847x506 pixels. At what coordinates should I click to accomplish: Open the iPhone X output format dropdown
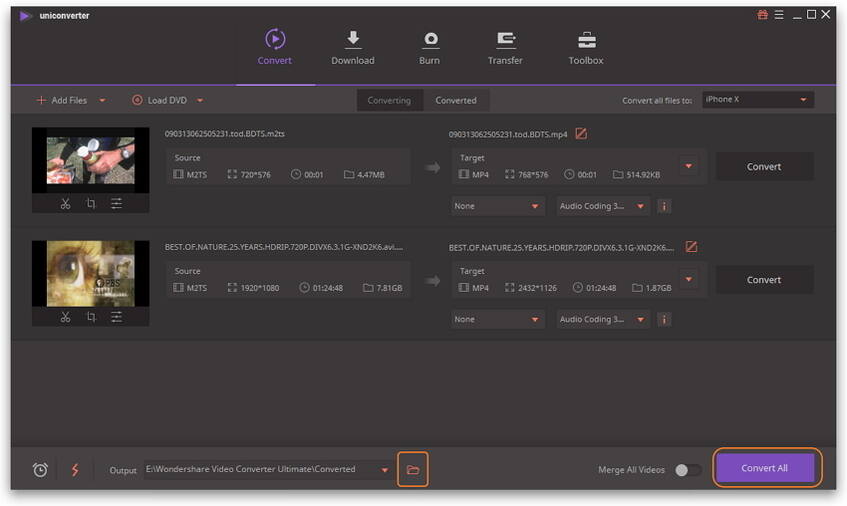point(758,100)
